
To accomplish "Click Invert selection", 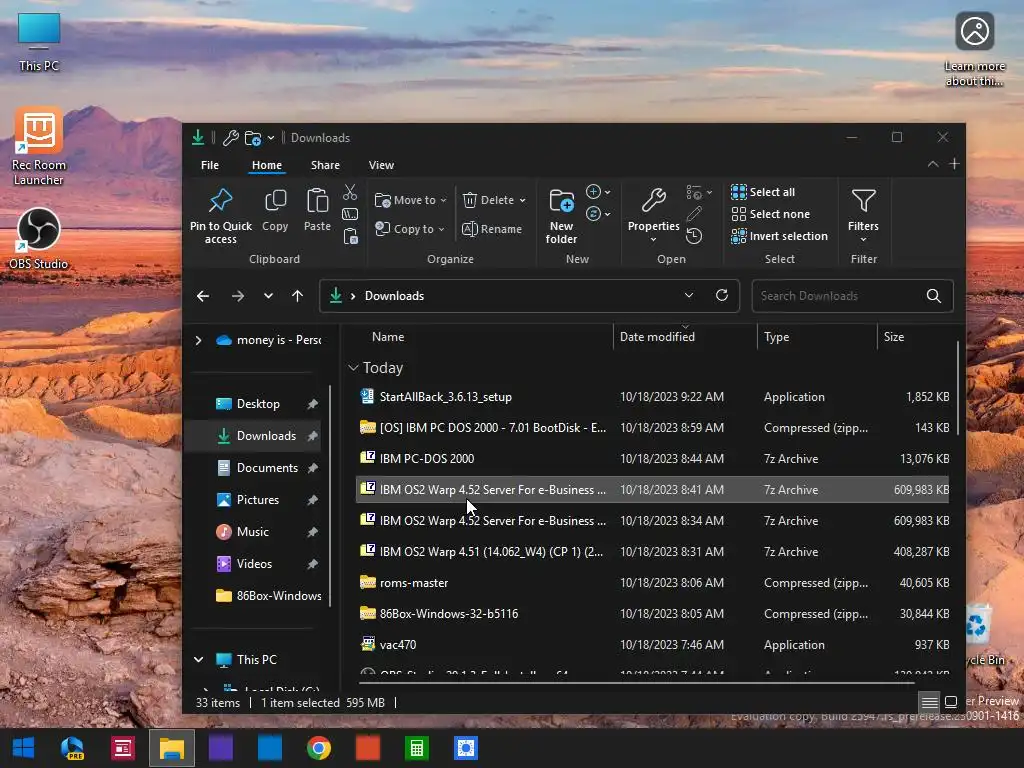I will point(779,236).
